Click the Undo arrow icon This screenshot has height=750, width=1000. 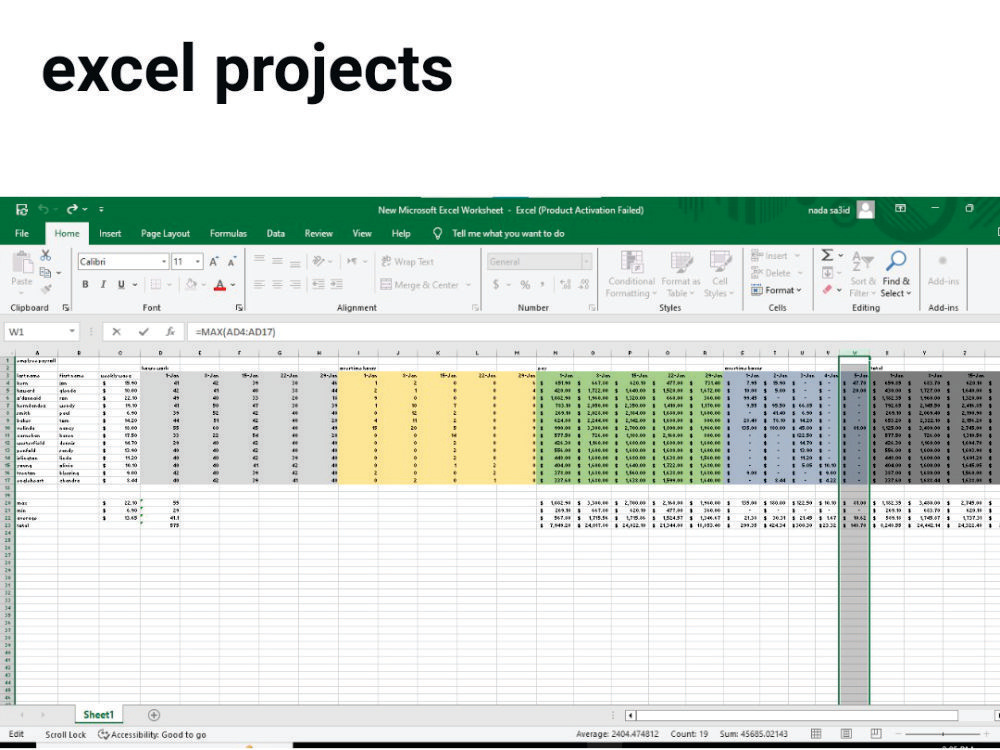pos(43,209)
